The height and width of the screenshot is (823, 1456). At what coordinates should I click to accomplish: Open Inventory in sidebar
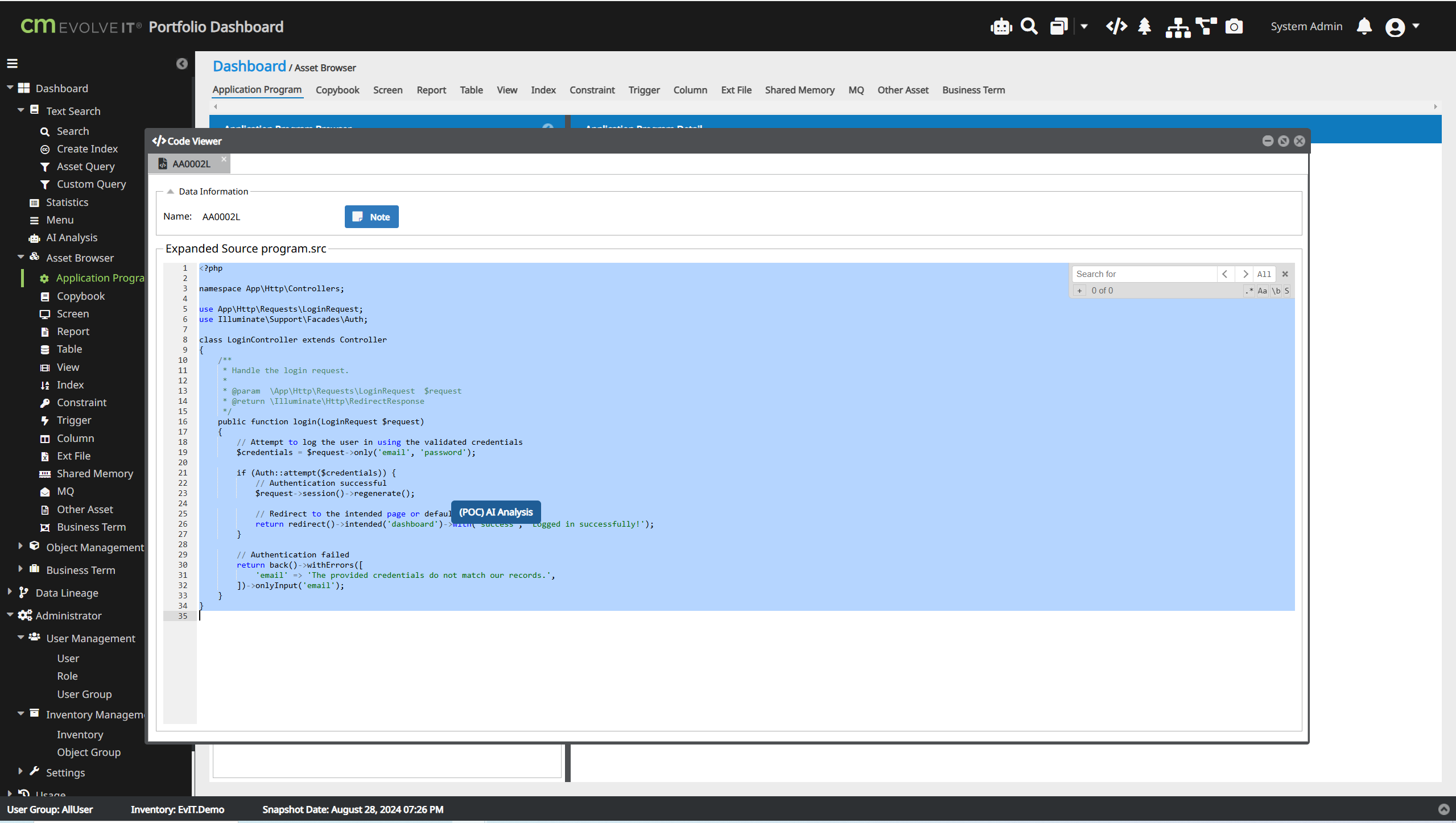point(80,734)
